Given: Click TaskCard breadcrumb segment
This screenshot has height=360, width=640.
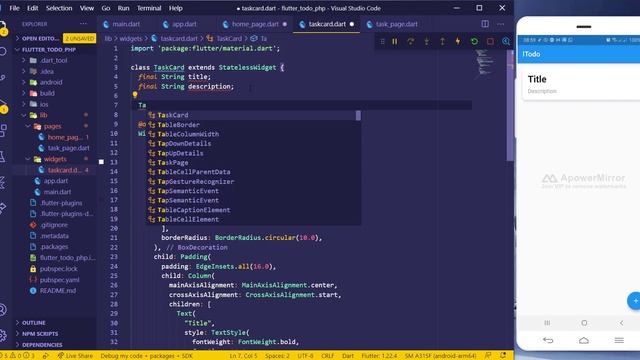Looking at the screenshot, I should tap(229, 38).
